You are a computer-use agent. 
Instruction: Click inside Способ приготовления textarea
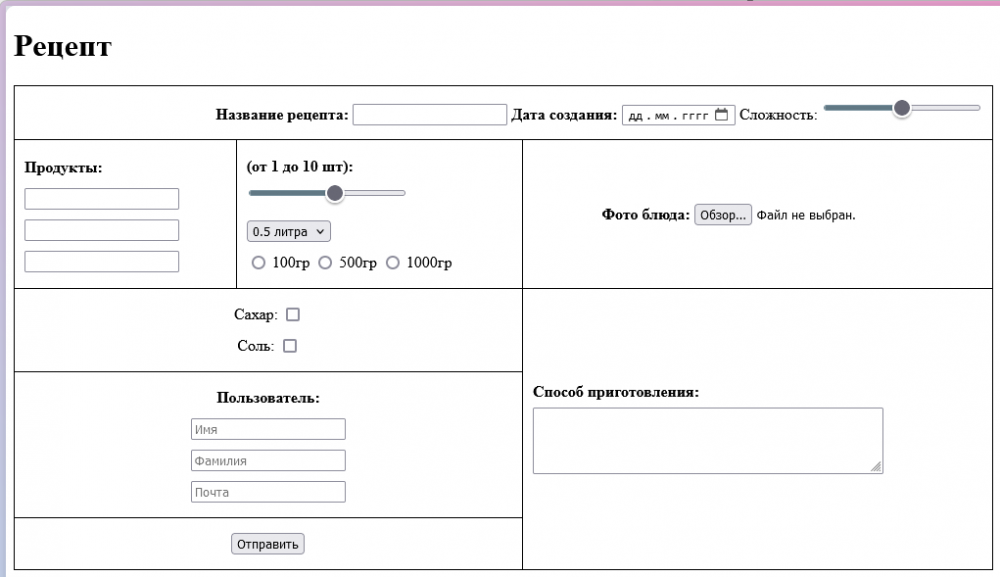(x=706, y=440)
